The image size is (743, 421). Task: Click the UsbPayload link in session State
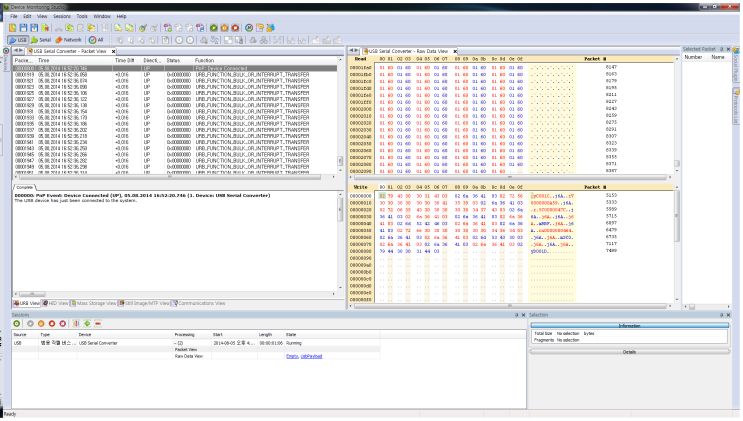coord(313,355)
